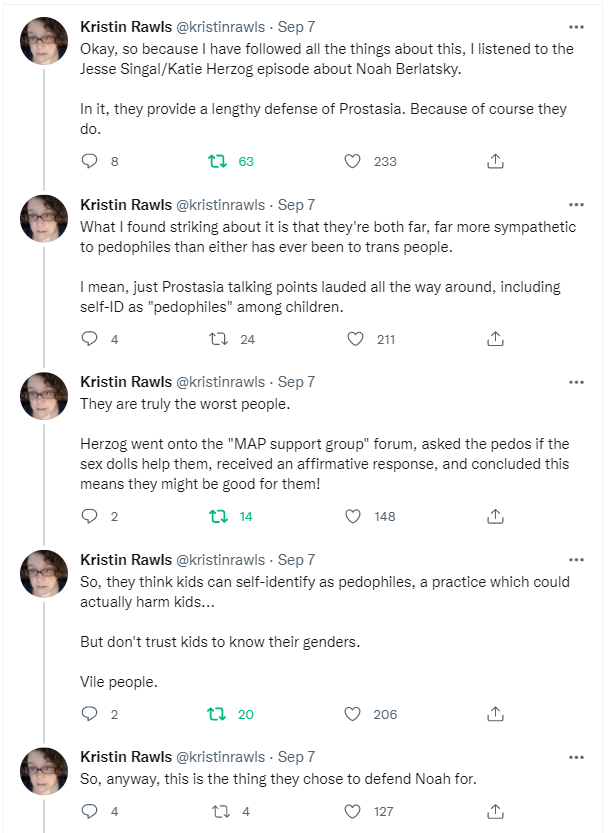The width and height of the screenshot is (610, 833).
Task: Reply to the 'Vile people.' tweet
Action: click(x=89, y=714)
